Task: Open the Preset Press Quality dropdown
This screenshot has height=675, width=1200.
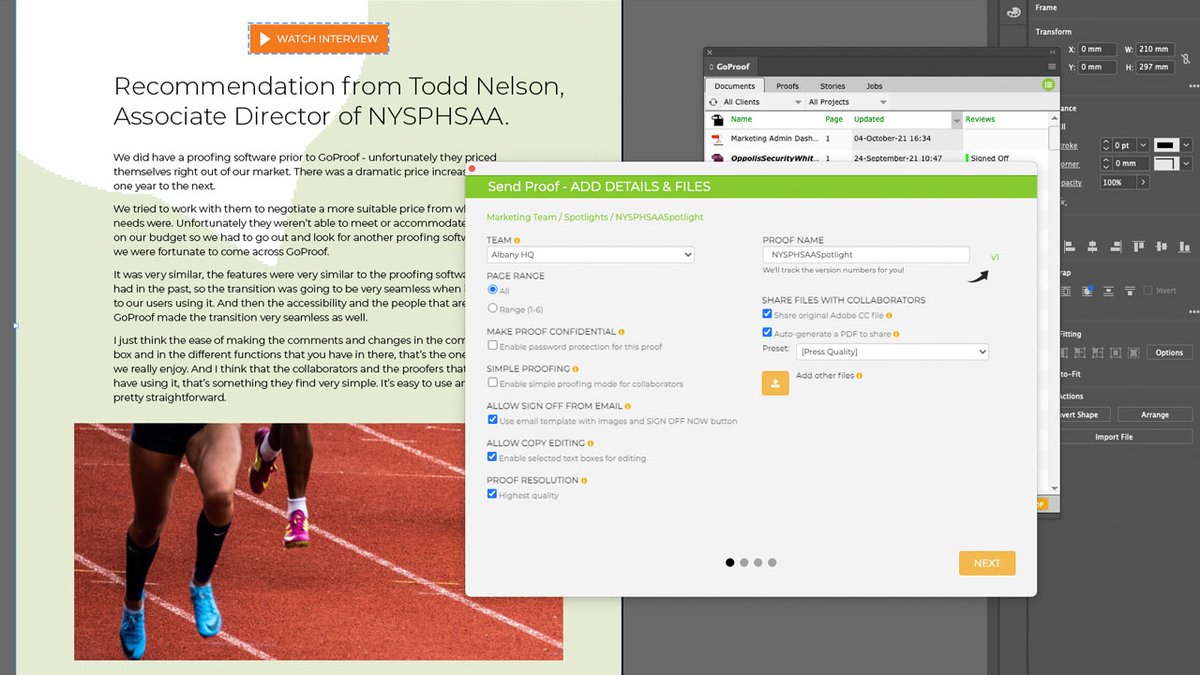Action: pos(892,352)
